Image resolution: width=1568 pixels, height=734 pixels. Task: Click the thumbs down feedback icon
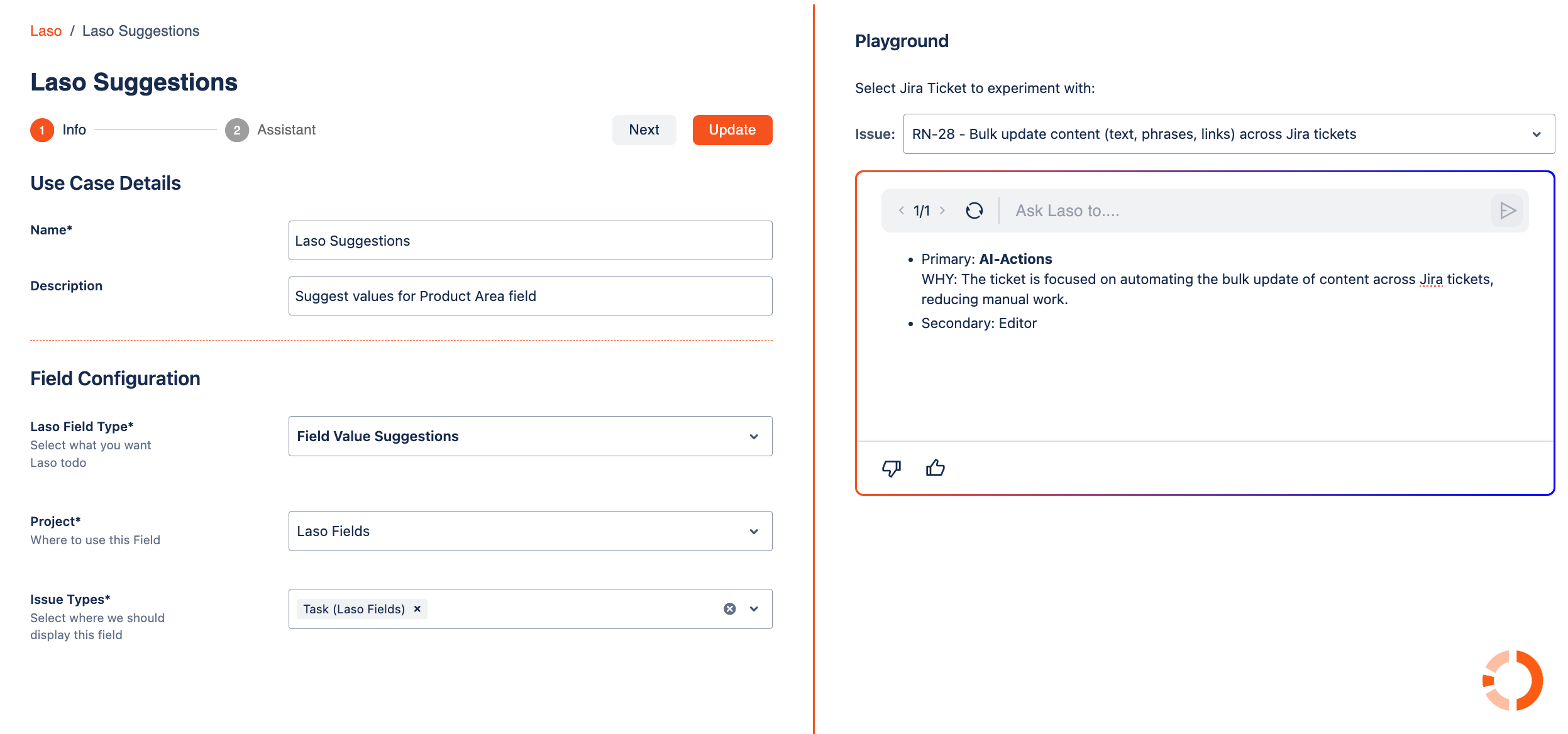[x=891, y=468]
